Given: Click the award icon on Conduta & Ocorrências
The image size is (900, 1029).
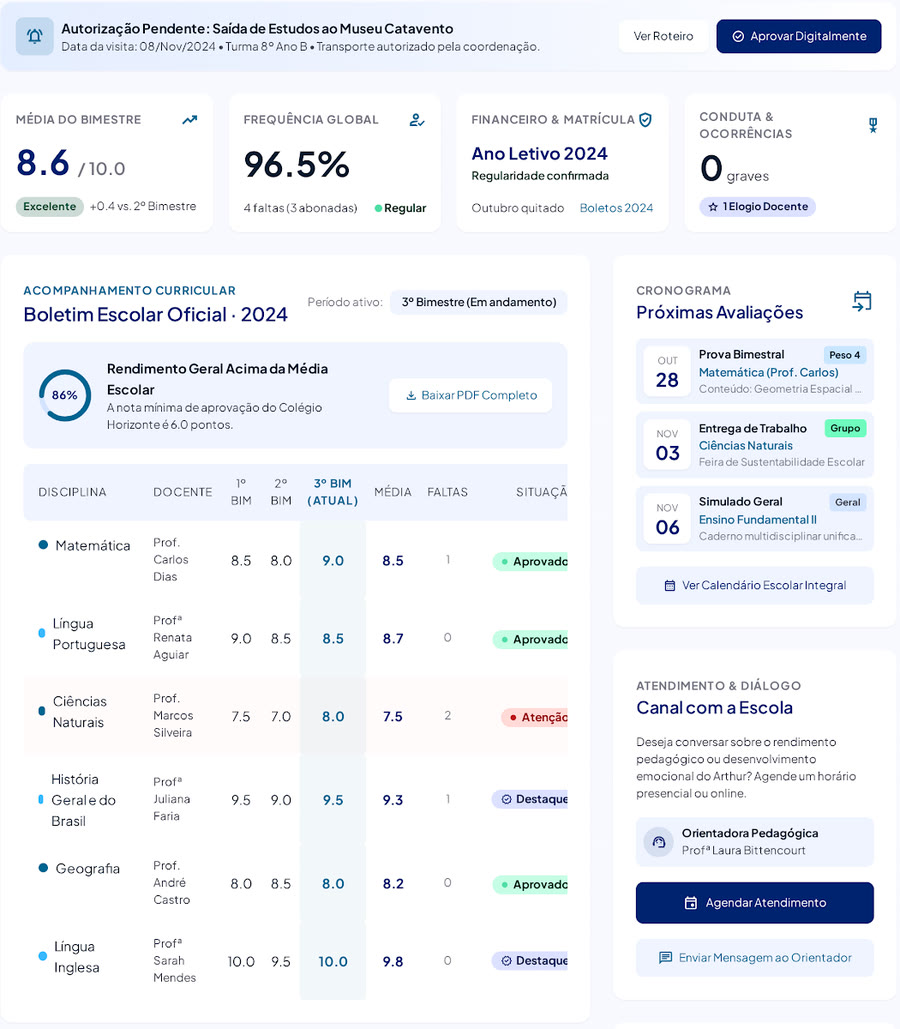Looking at the screenshot, I should [x=873, y=125].
